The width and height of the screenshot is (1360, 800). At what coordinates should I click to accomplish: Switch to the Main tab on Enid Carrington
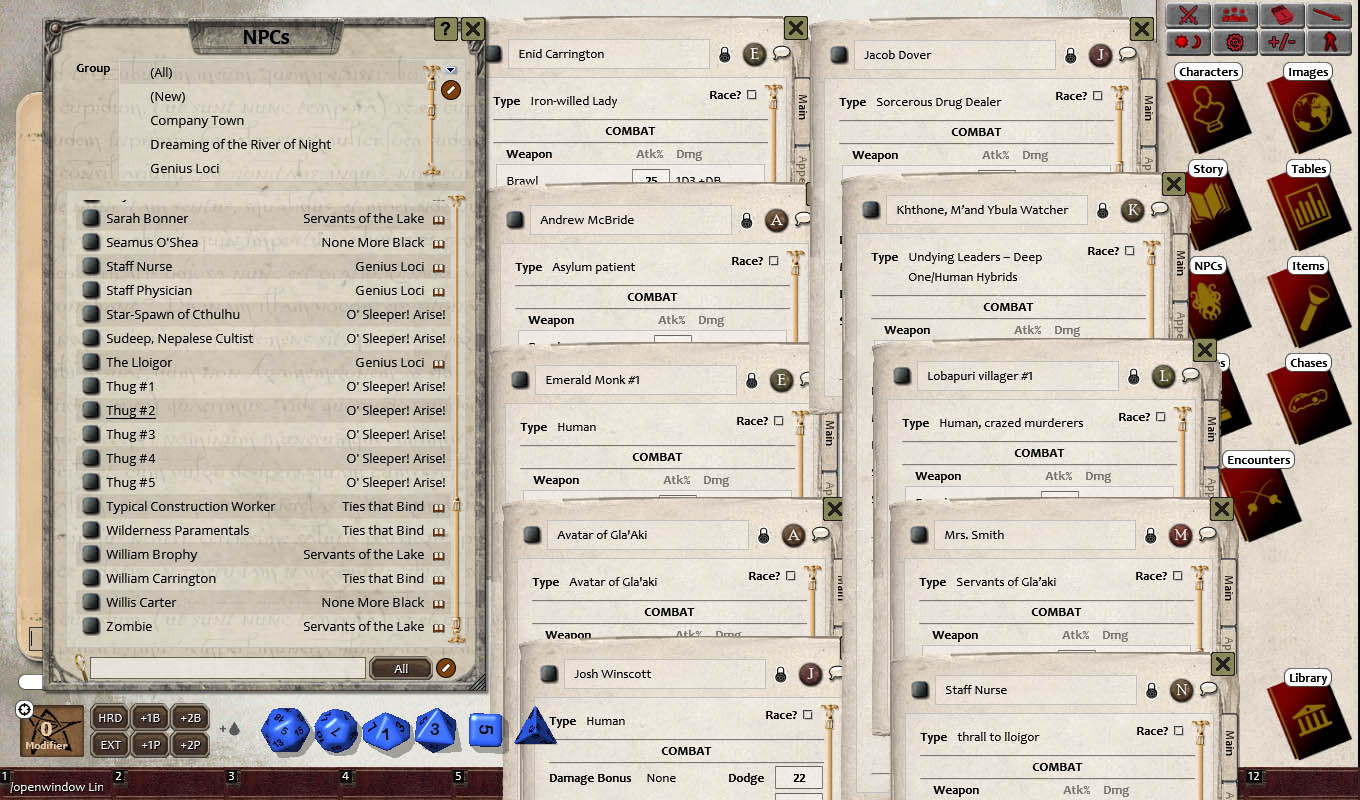802,107
